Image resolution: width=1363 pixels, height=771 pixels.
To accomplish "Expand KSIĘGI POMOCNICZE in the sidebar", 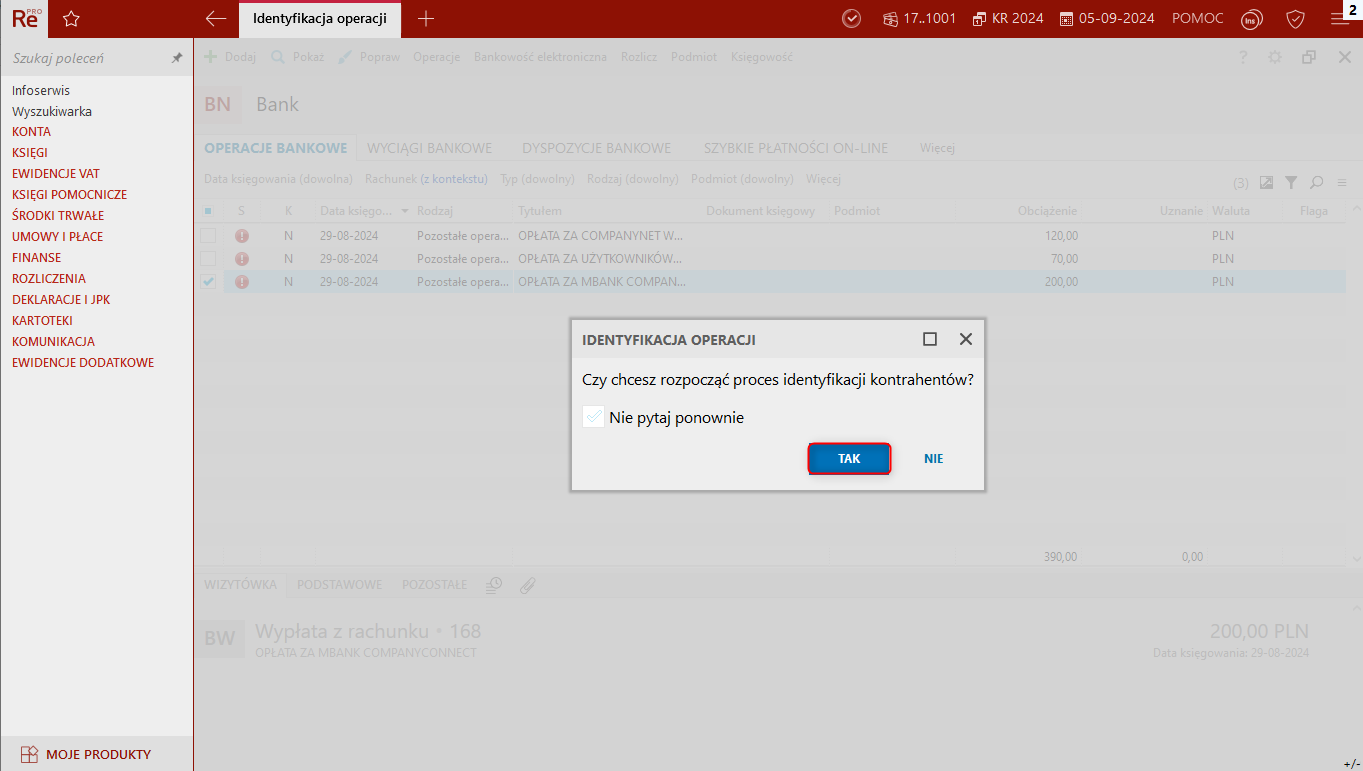I will tap(69, 195).
